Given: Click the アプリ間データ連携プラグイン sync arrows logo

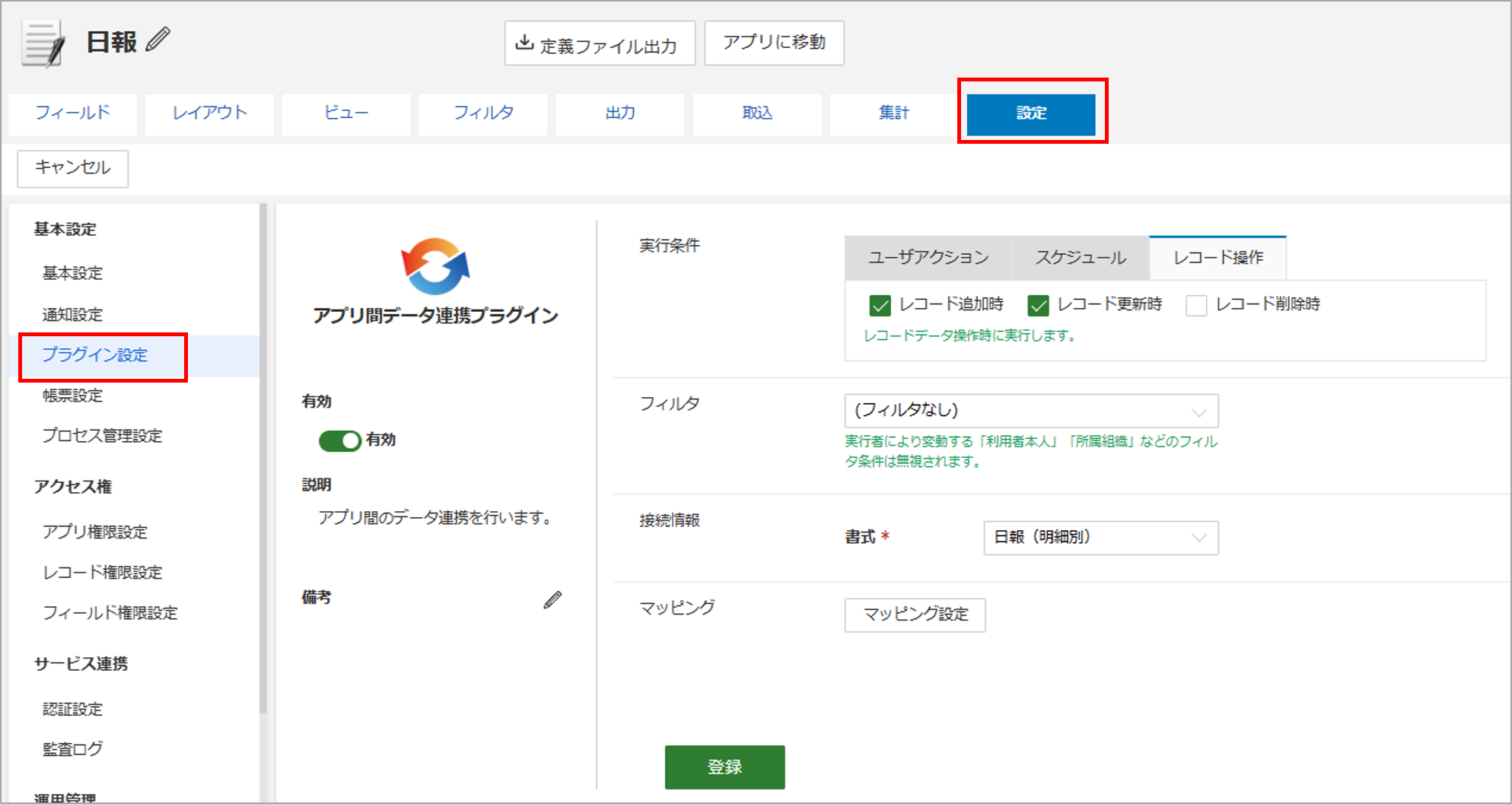Looking at the screenshot, I should click(435, 266).
